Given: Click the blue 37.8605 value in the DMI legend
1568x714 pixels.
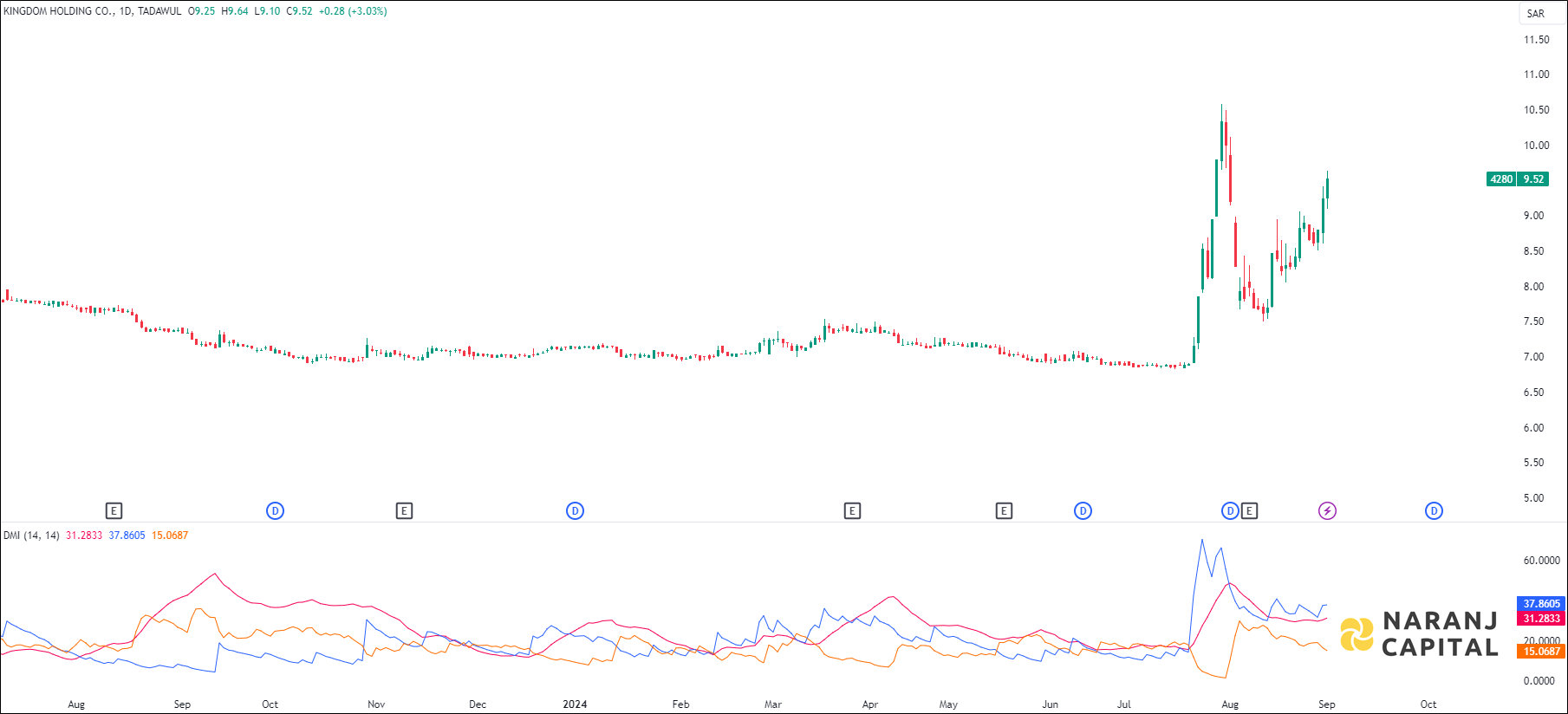Looking at the screenshot, I should click(x=127, y=535).
